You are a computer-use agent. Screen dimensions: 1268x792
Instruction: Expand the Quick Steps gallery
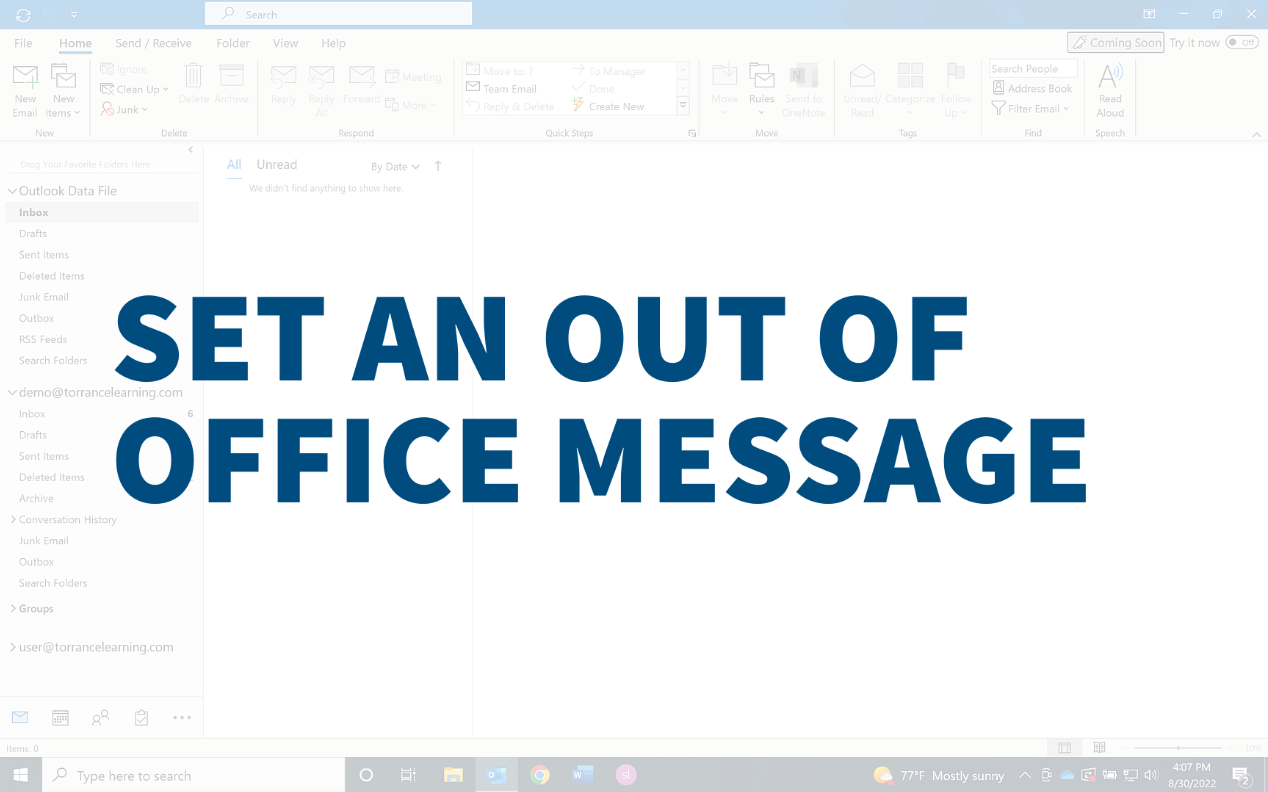(684, 106)
